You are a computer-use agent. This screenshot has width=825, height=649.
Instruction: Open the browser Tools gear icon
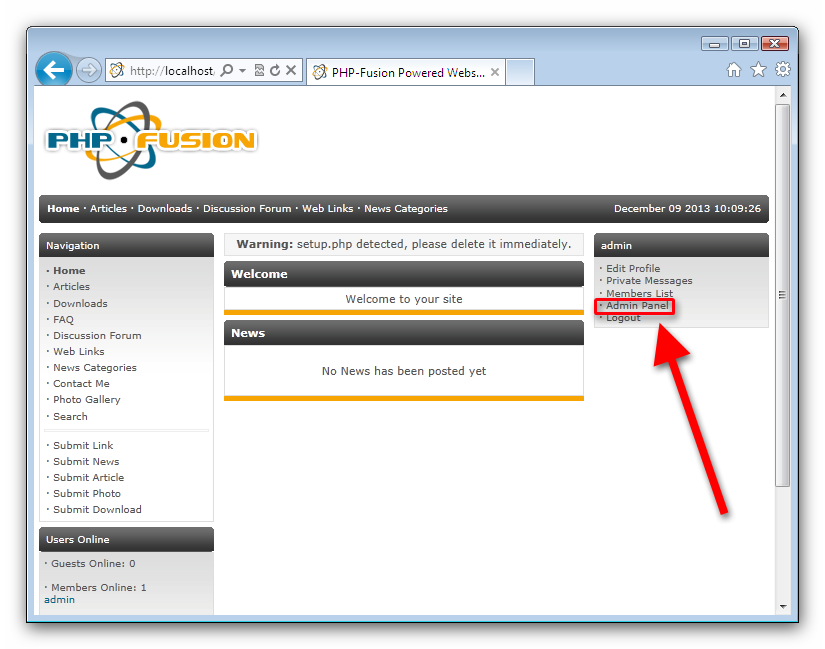pyautogui.click(x=783, y=70)
